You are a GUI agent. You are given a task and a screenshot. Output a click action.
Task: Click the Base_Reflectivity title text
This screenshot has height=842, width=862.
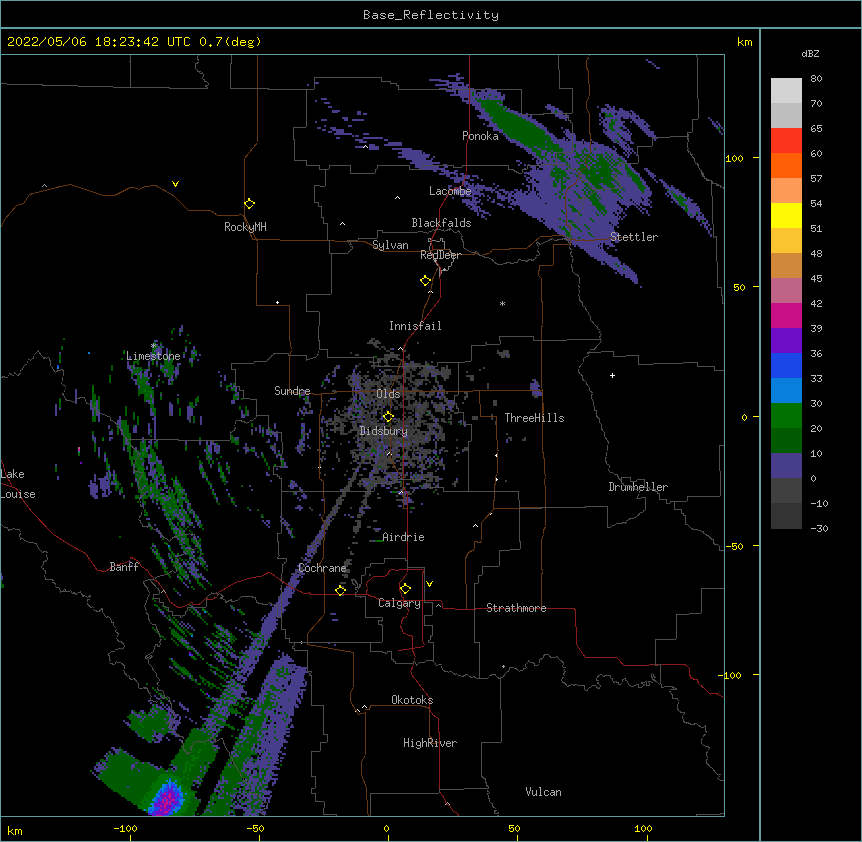point(430,15)
